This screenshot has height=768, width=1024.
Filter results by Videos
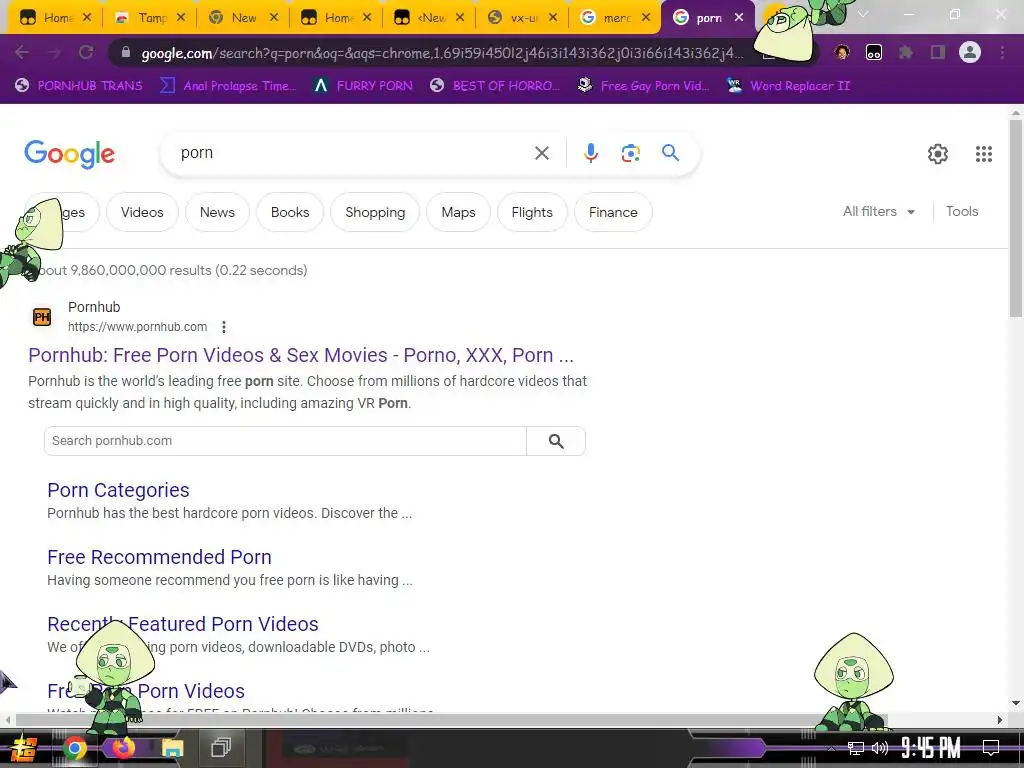[142, 212]
